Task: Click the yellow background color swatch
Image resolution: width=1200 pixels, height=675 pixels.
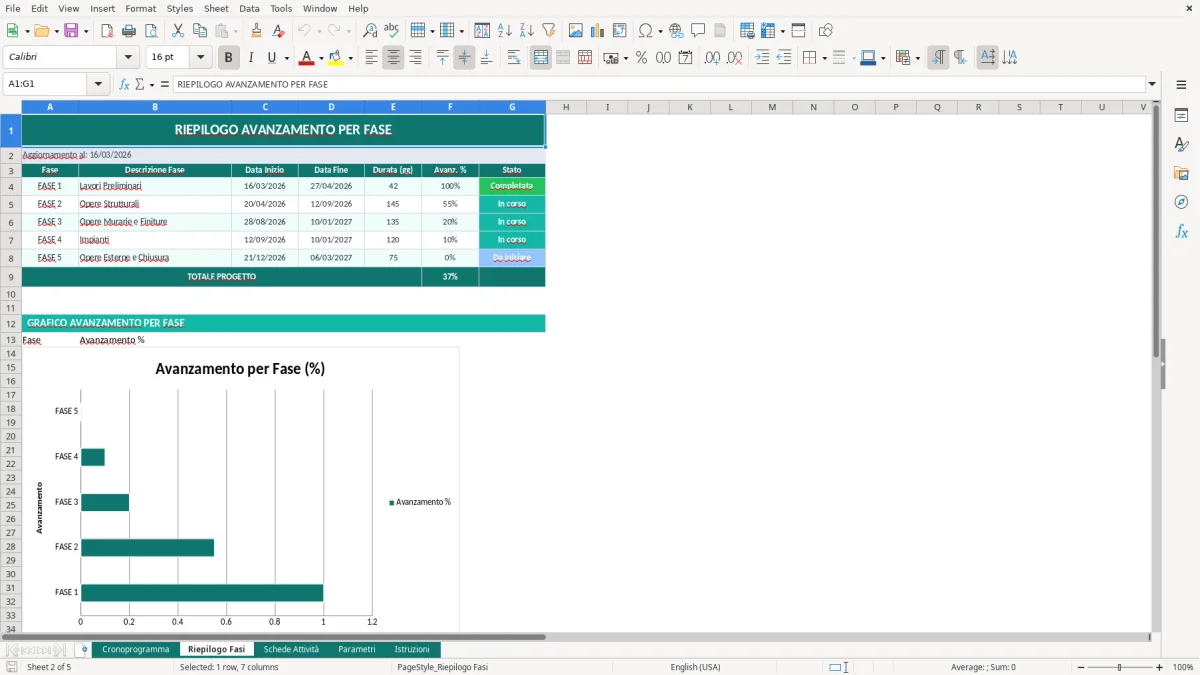Action: 336,58
